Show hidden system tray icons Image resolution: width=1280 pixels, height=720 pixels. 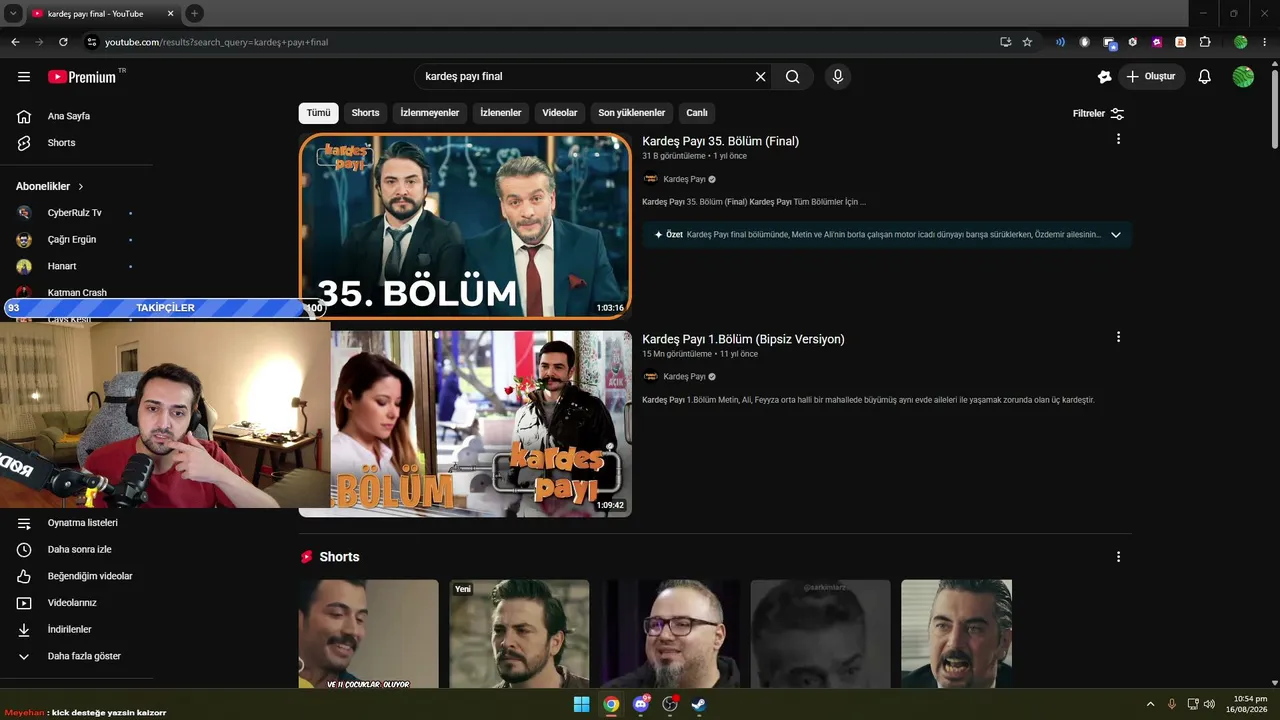click(x=1150, y=704)
